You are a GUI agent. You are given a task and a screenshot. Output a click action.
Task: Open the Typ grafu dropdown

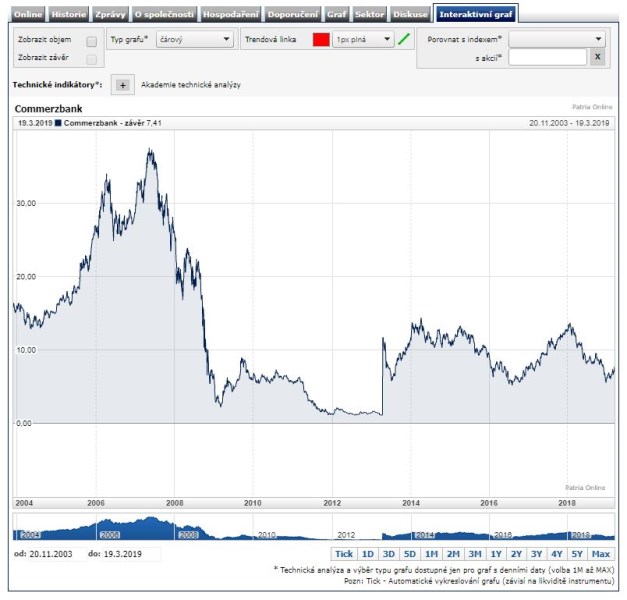[195, 40]
